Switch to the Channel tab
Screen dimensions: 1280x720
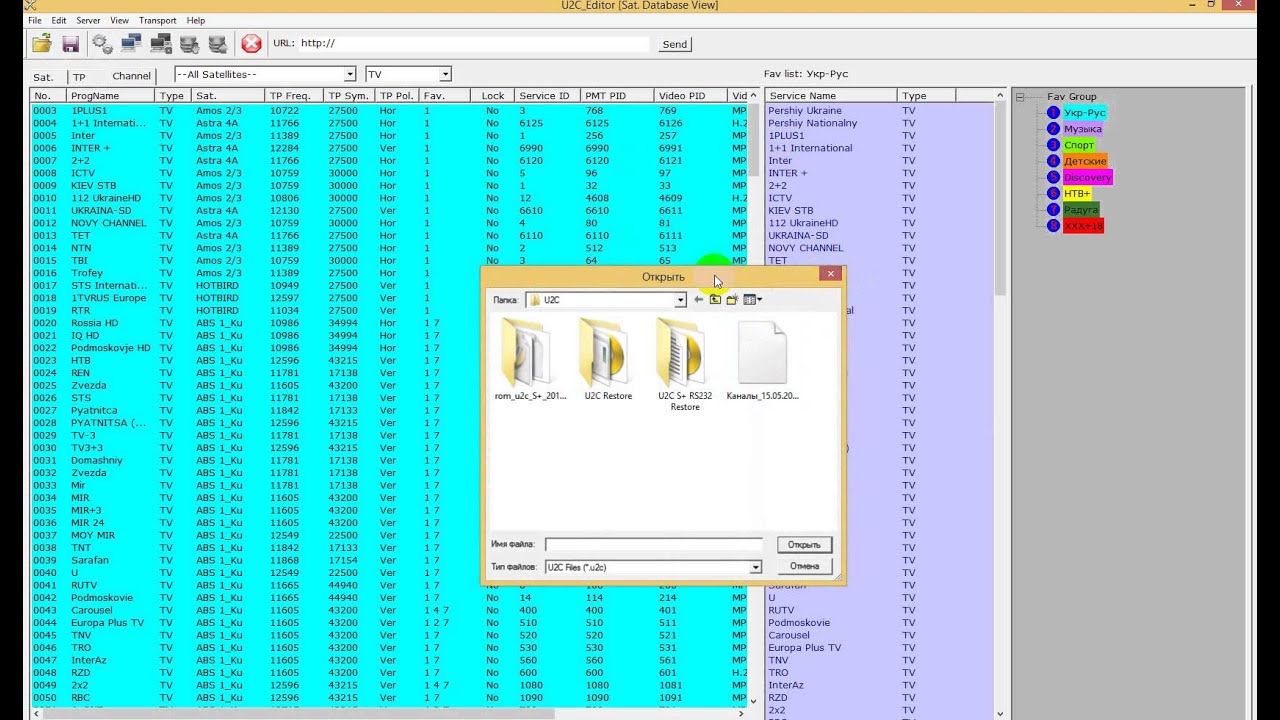pos(131,76)
